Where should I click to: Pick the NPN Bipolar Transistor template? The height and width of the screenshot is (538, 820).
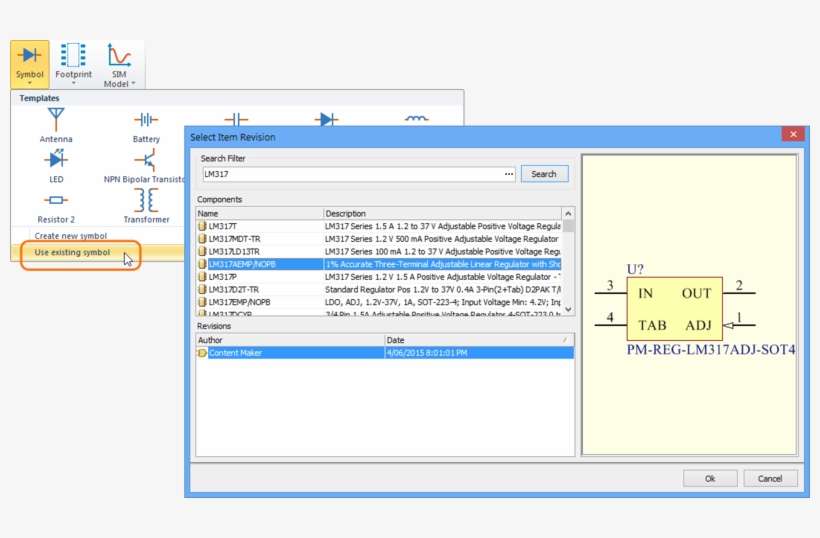[146, 165]
